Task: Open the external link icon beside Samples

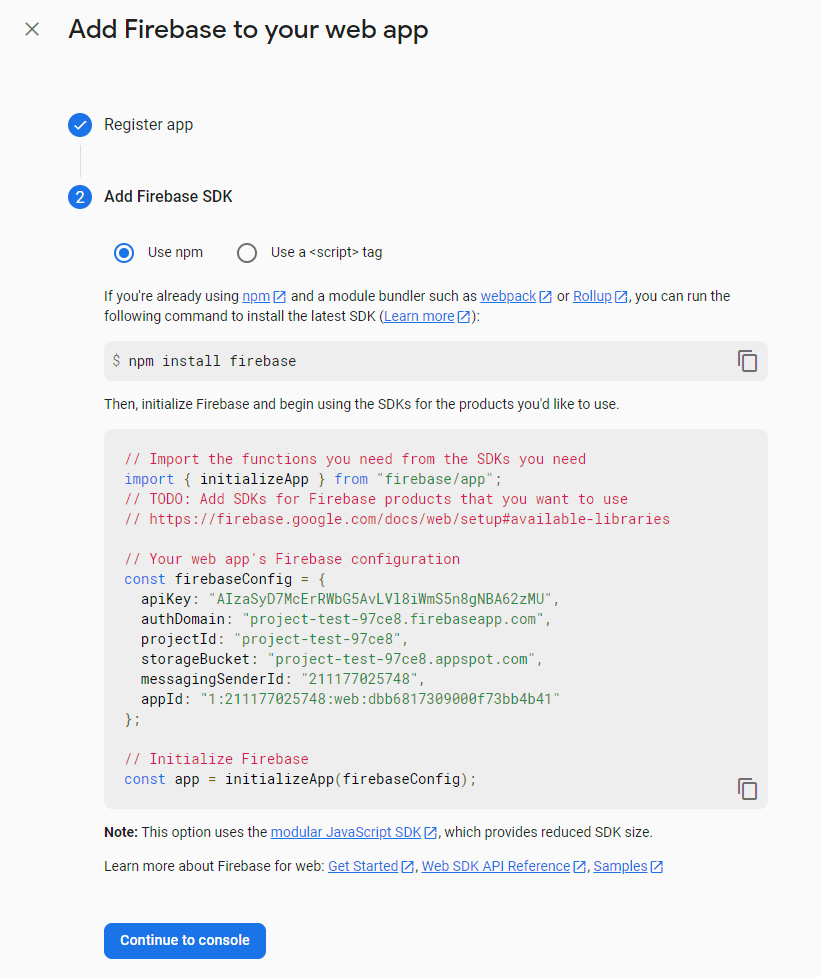Action: pos(657,866)
